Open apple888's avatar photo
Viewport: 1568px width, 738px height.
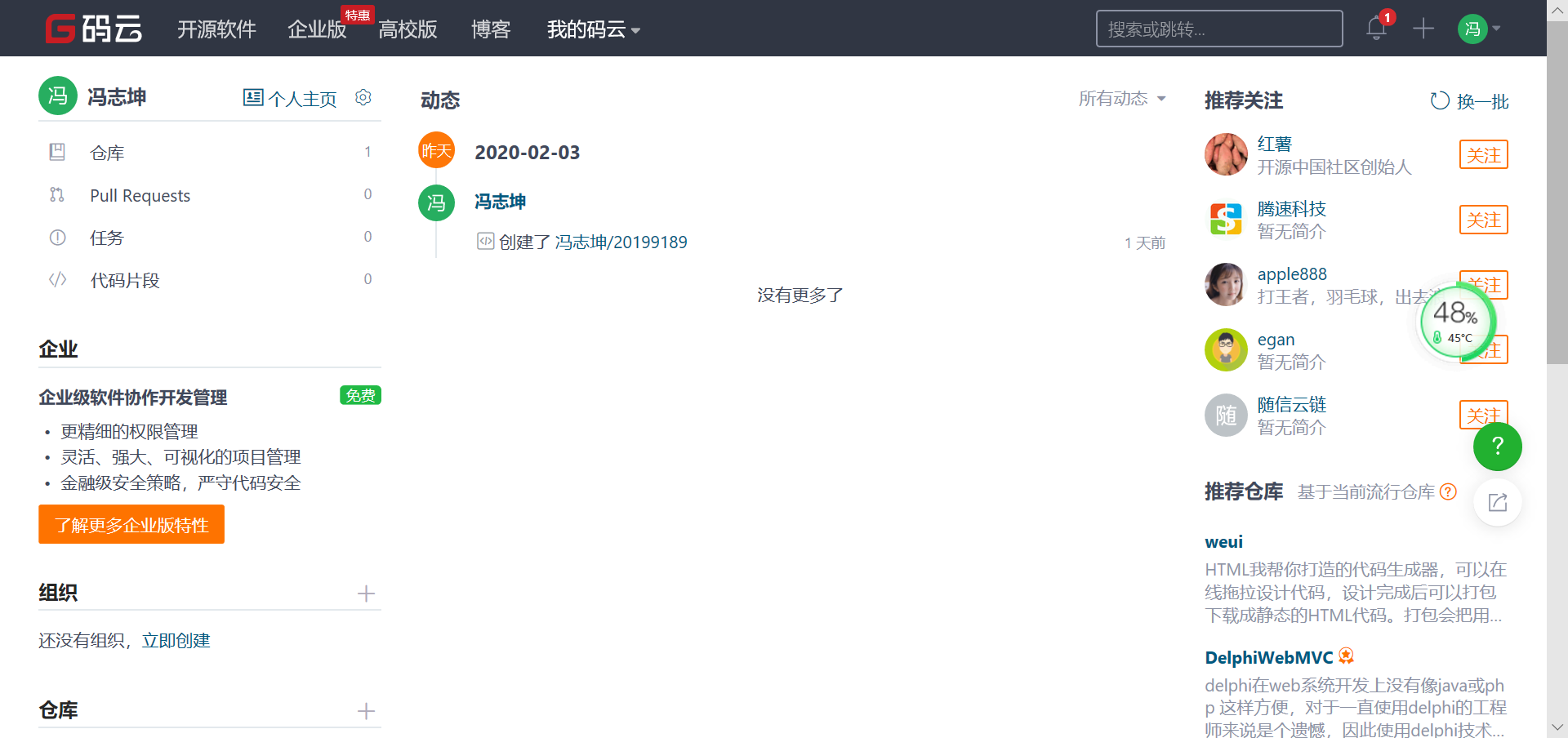pyautogui.click(x=1226, y=284)
